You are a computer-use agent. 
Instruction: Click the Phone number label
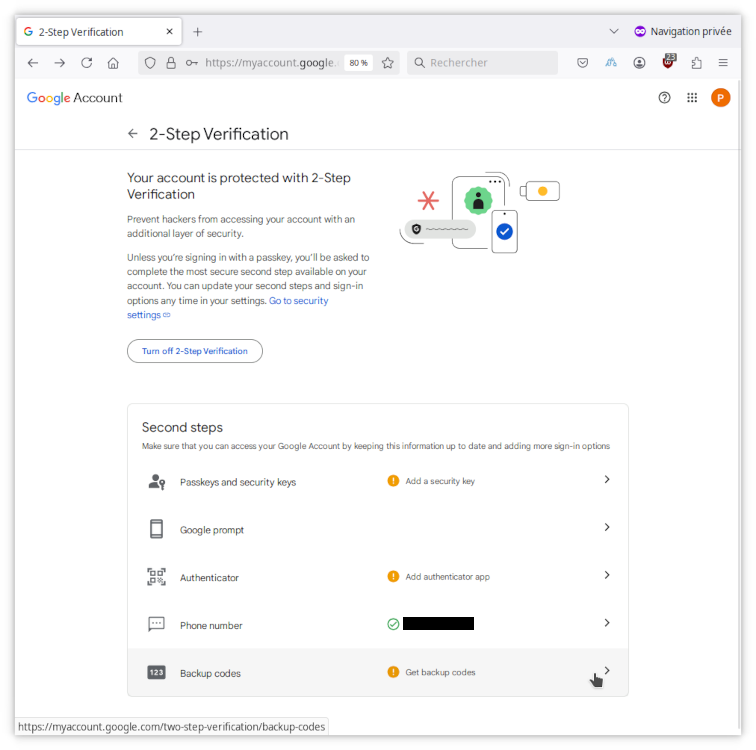[x=211, y=626]
